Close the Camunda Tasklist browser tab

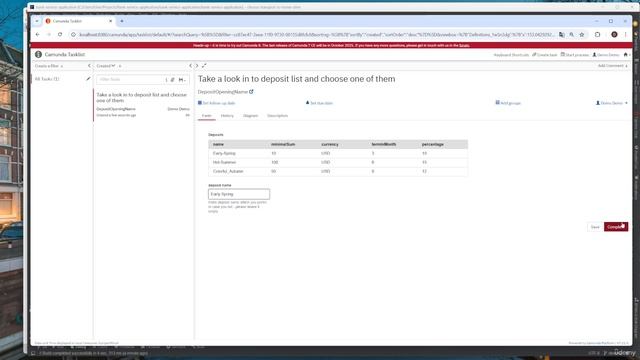click(x=110, y=21)
